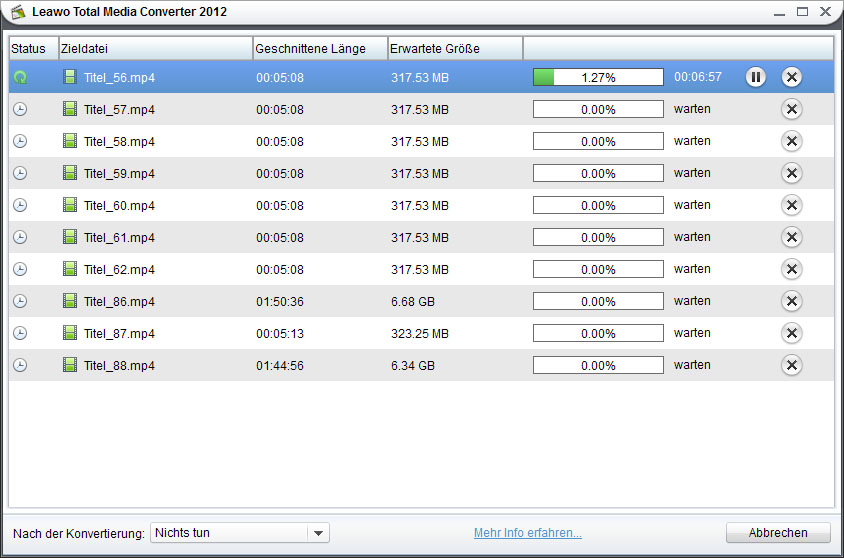Click the 01:44:56 length of Titel_88.mp4
The height and width of the screenshot is (558, 844).
(280, 366)
